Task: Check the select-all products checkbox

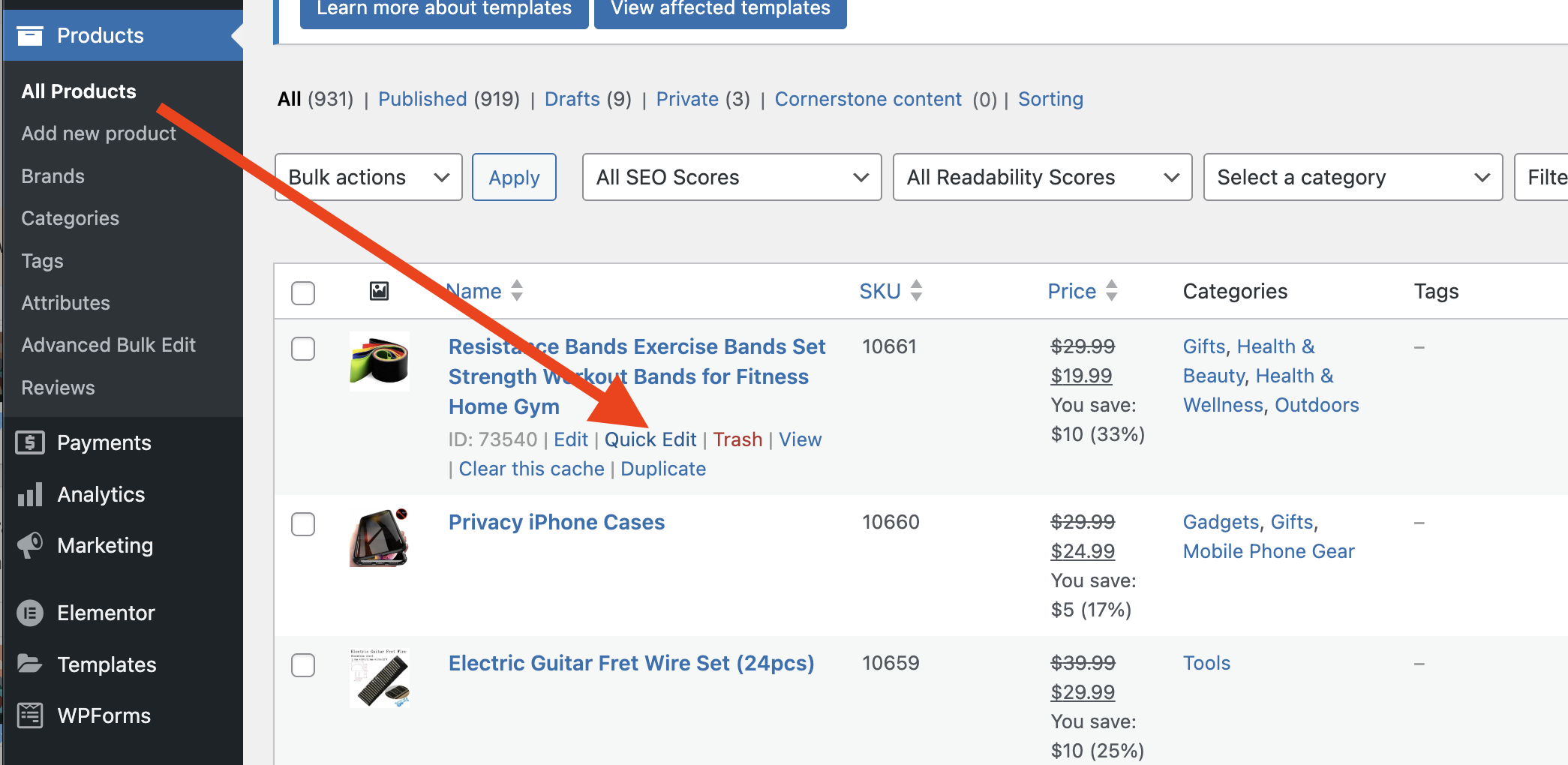Action: 303,294
